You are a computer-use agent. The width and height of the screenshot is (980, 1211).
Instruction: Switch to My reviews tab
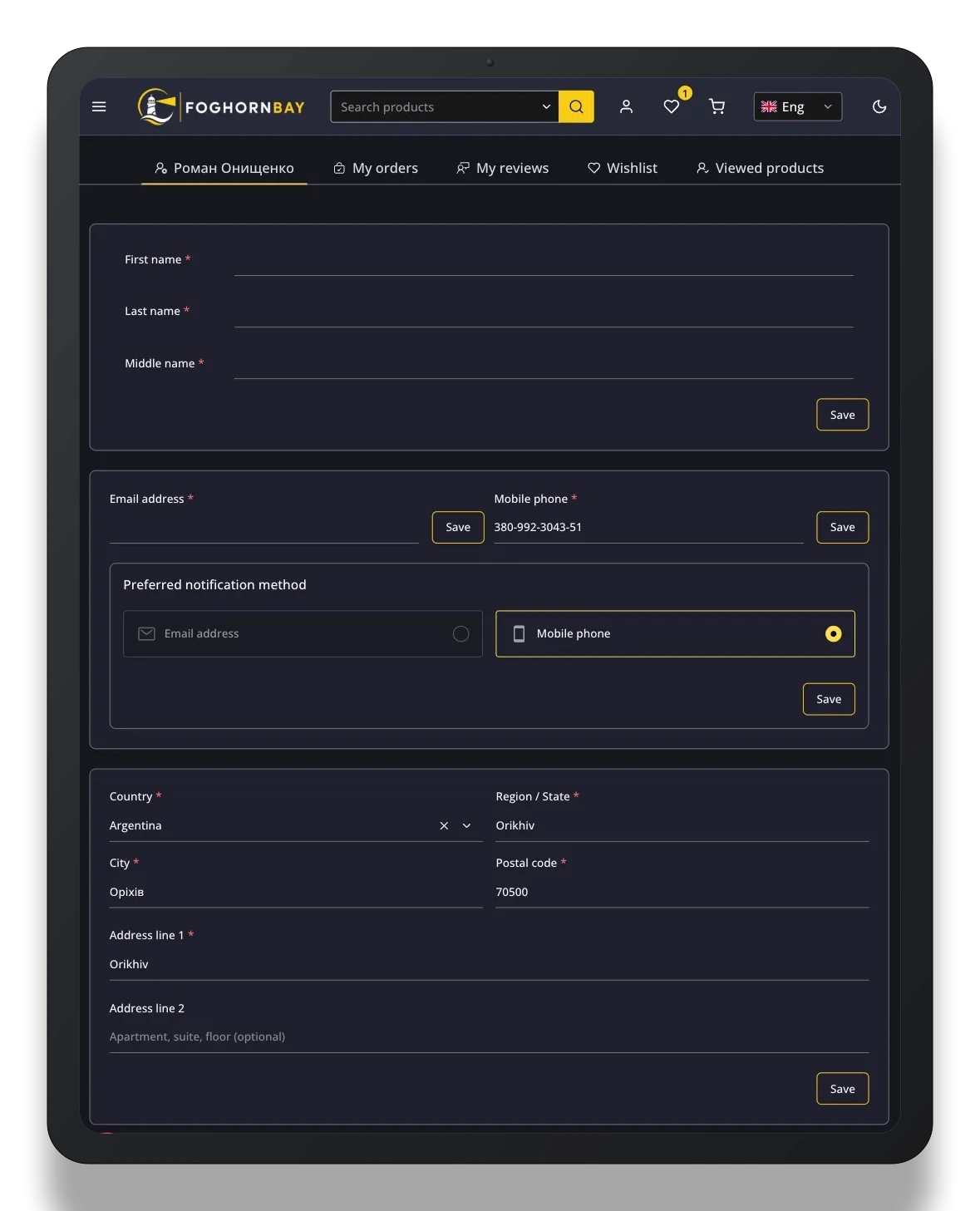pyautogui.click(x=503, y=168)
